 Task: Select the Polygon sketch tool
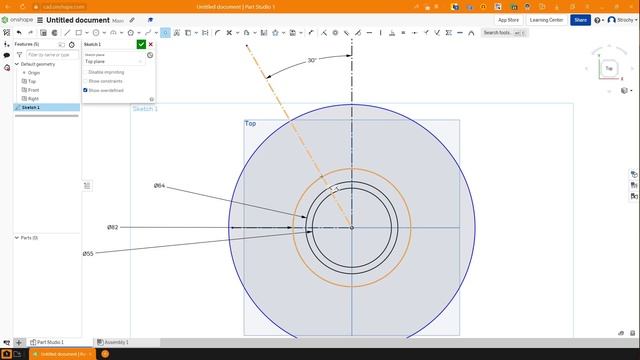(131, 33)
